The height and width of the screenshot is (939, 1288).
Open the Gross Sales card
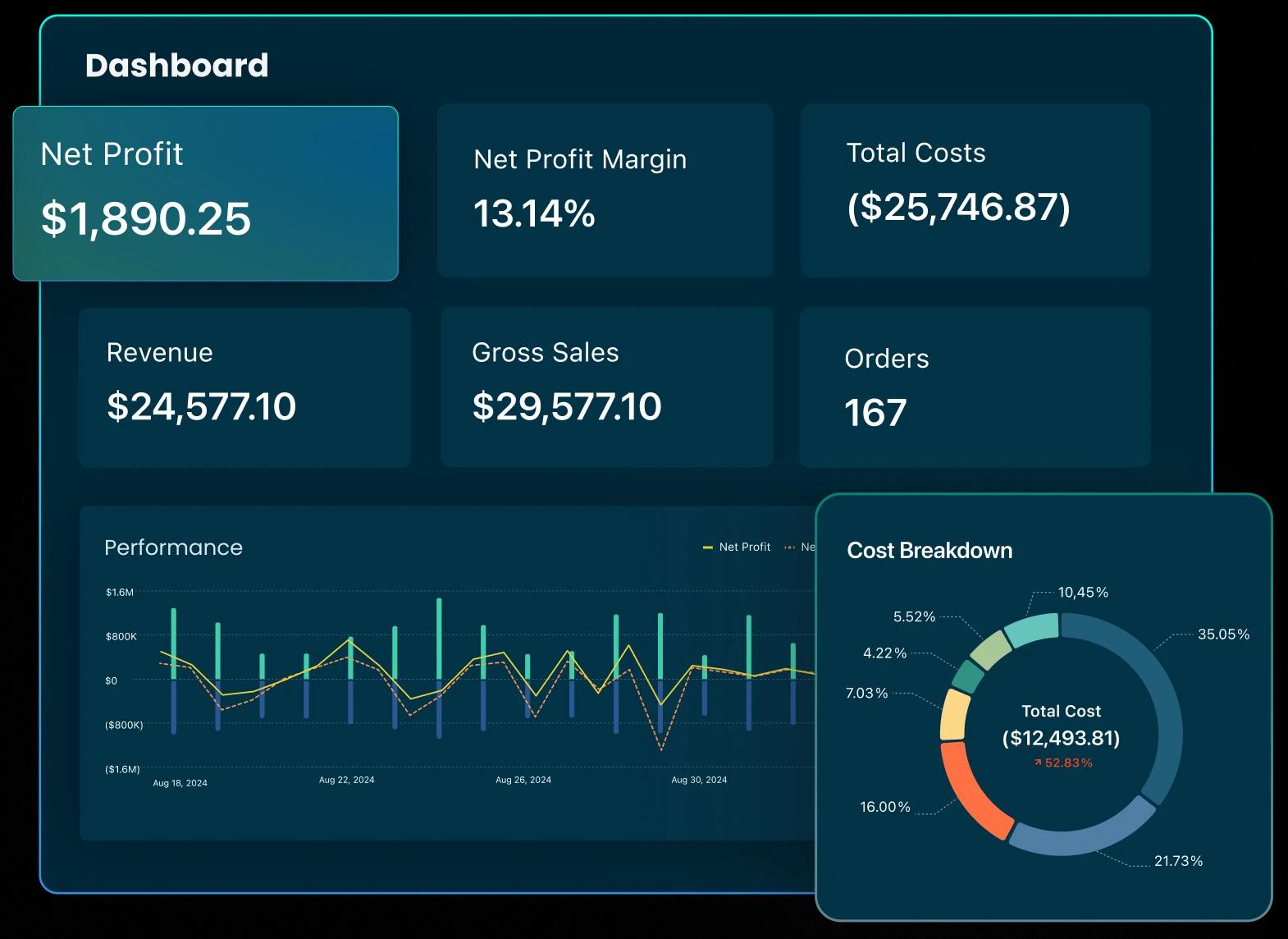606,387
